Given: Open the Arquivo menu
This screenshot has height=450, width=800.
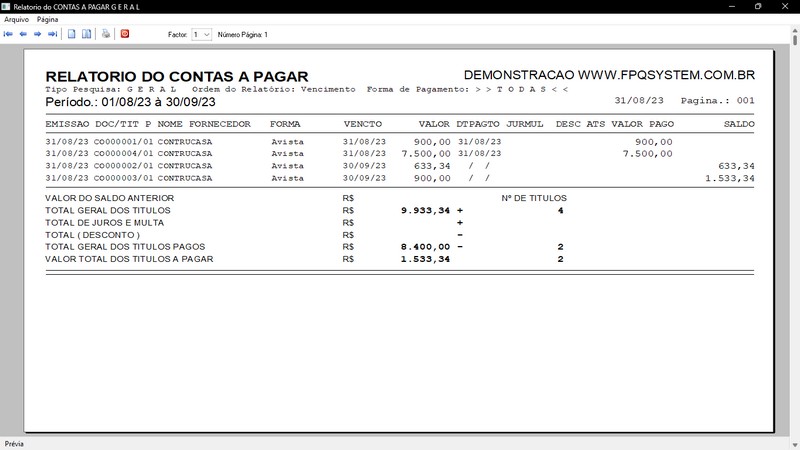Looking at the screenshot, I should pos(16,19).
